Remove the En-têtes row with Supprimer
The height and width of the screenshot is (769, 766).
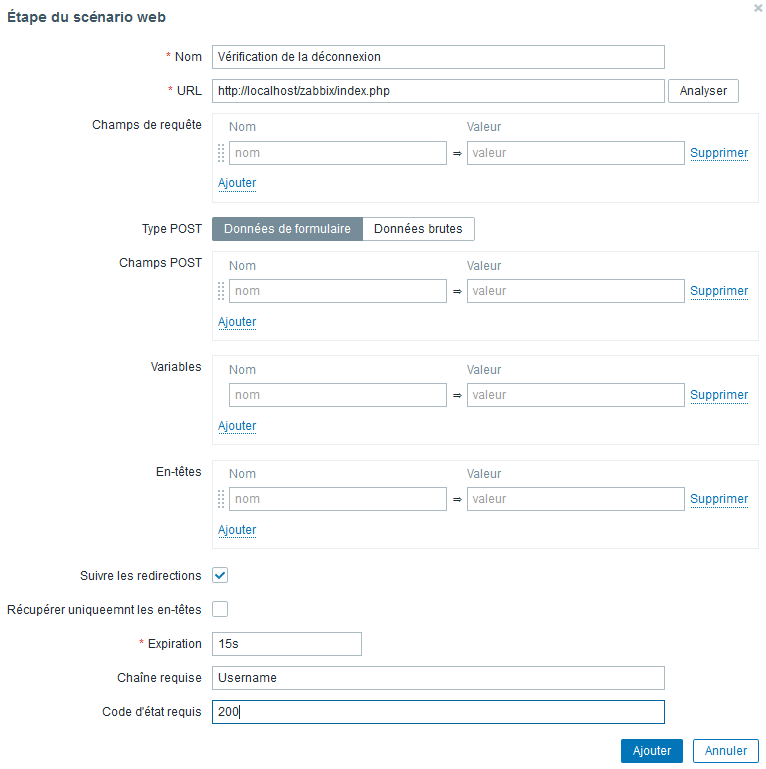point(719,499)
